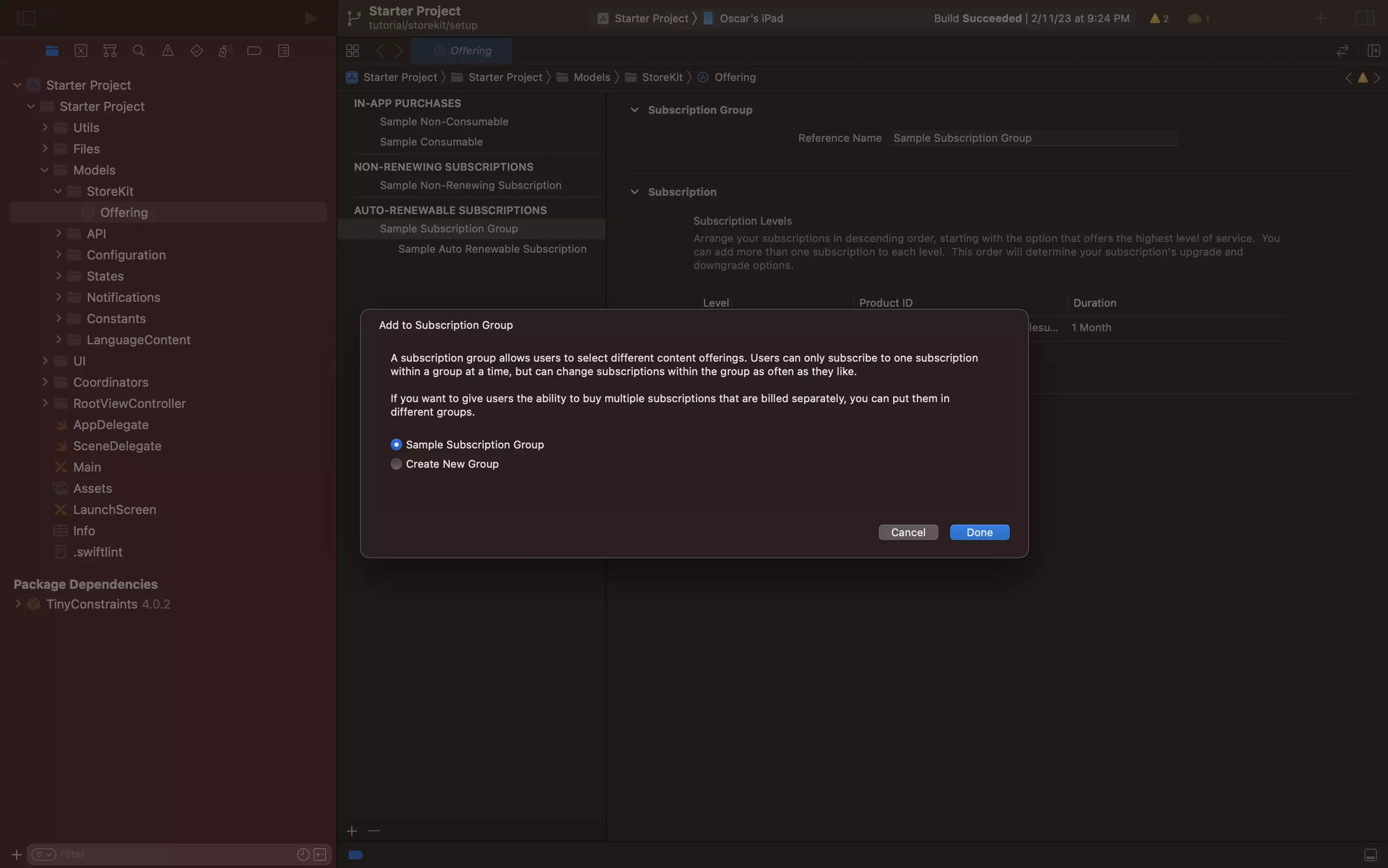Screen dimensions: 1388x868
Task: Open the Project navigator folder icon
Action: coord(52,51)
